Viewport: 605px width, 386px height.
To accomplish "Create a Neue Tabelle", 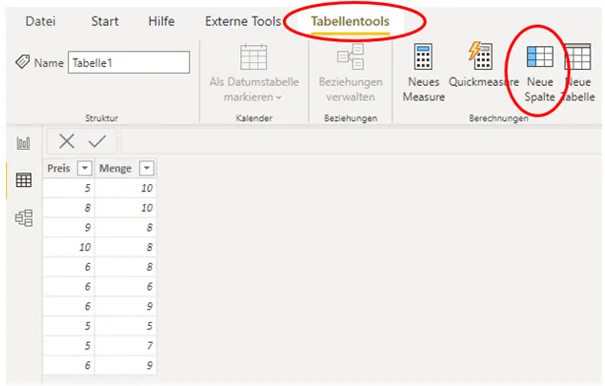I will (x=578, y=73).
